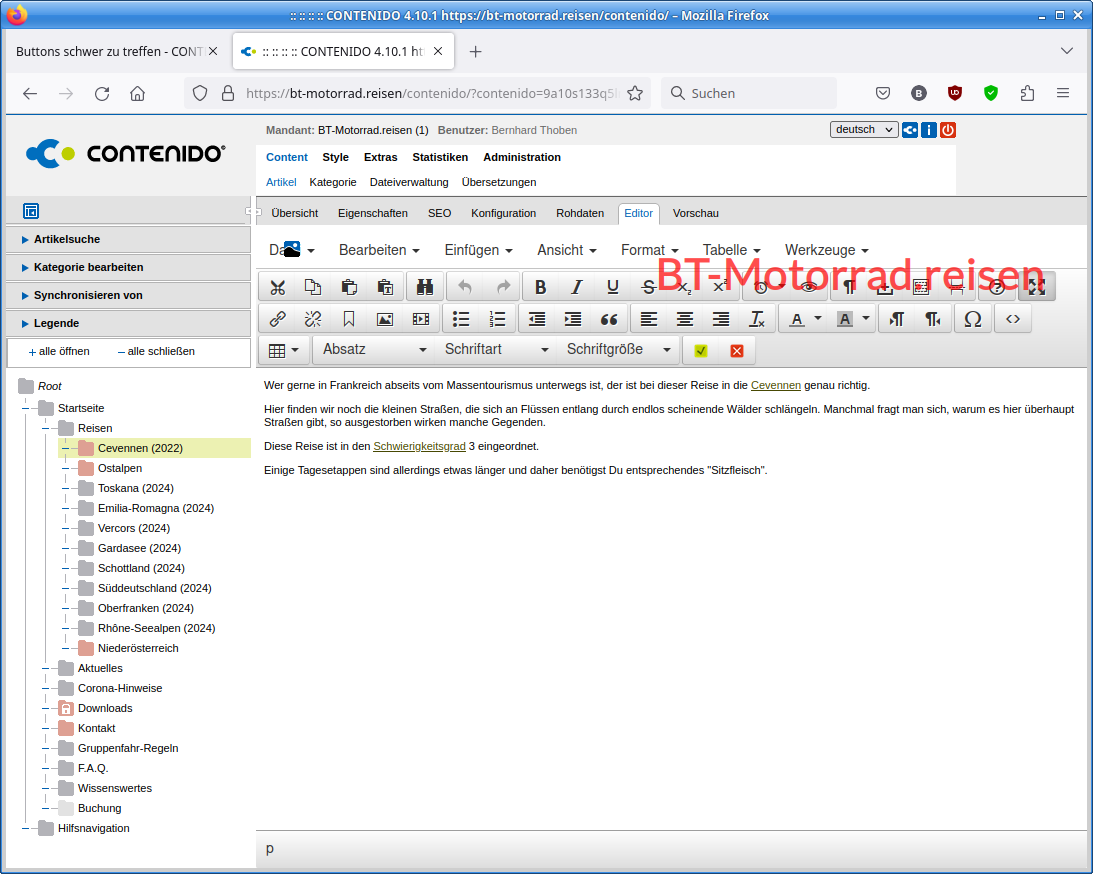Click the cut scissors icon
1093x874 pixels.
[277, 287]
